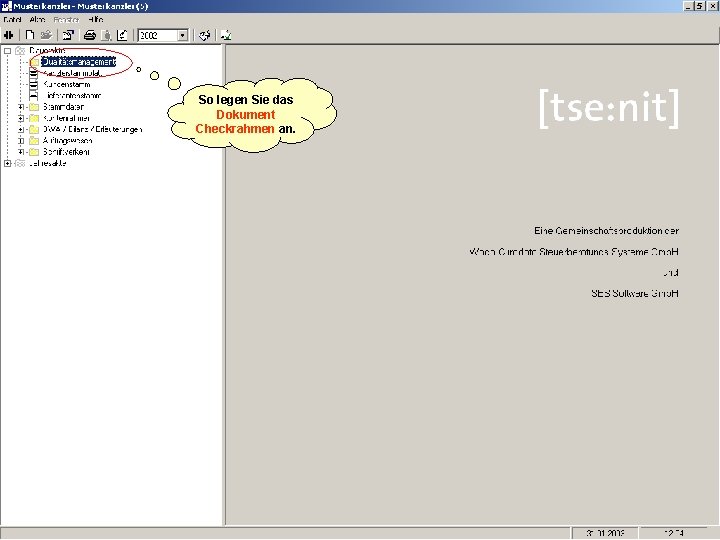Click the new blank document toolbar icon

pyautogui.click(x=30, y=35)
